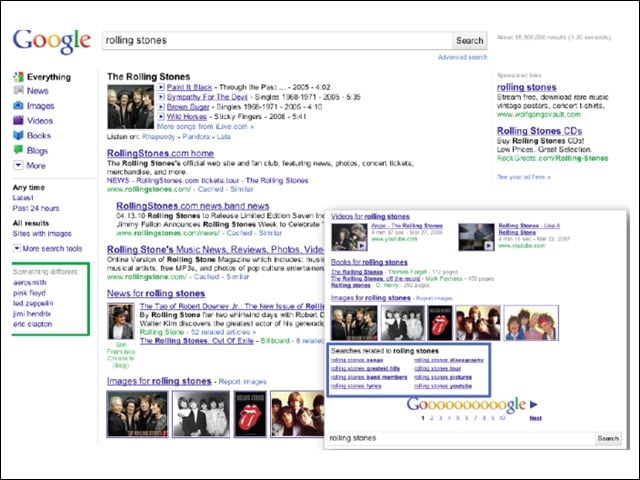Click the top rolling stones search field
640x480 pixels.
pyautogui.click(x=277, y=40)
